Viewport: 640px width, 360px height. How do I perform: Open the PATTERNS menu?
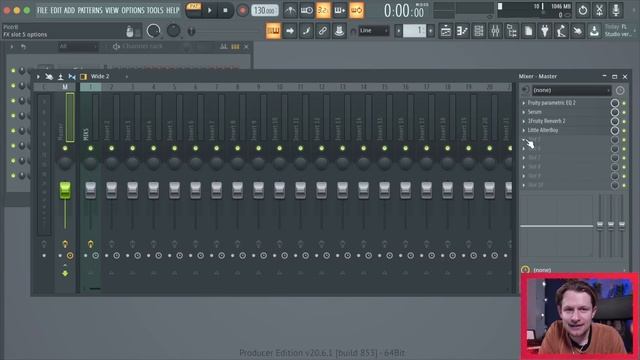click(x=89, y=10)
